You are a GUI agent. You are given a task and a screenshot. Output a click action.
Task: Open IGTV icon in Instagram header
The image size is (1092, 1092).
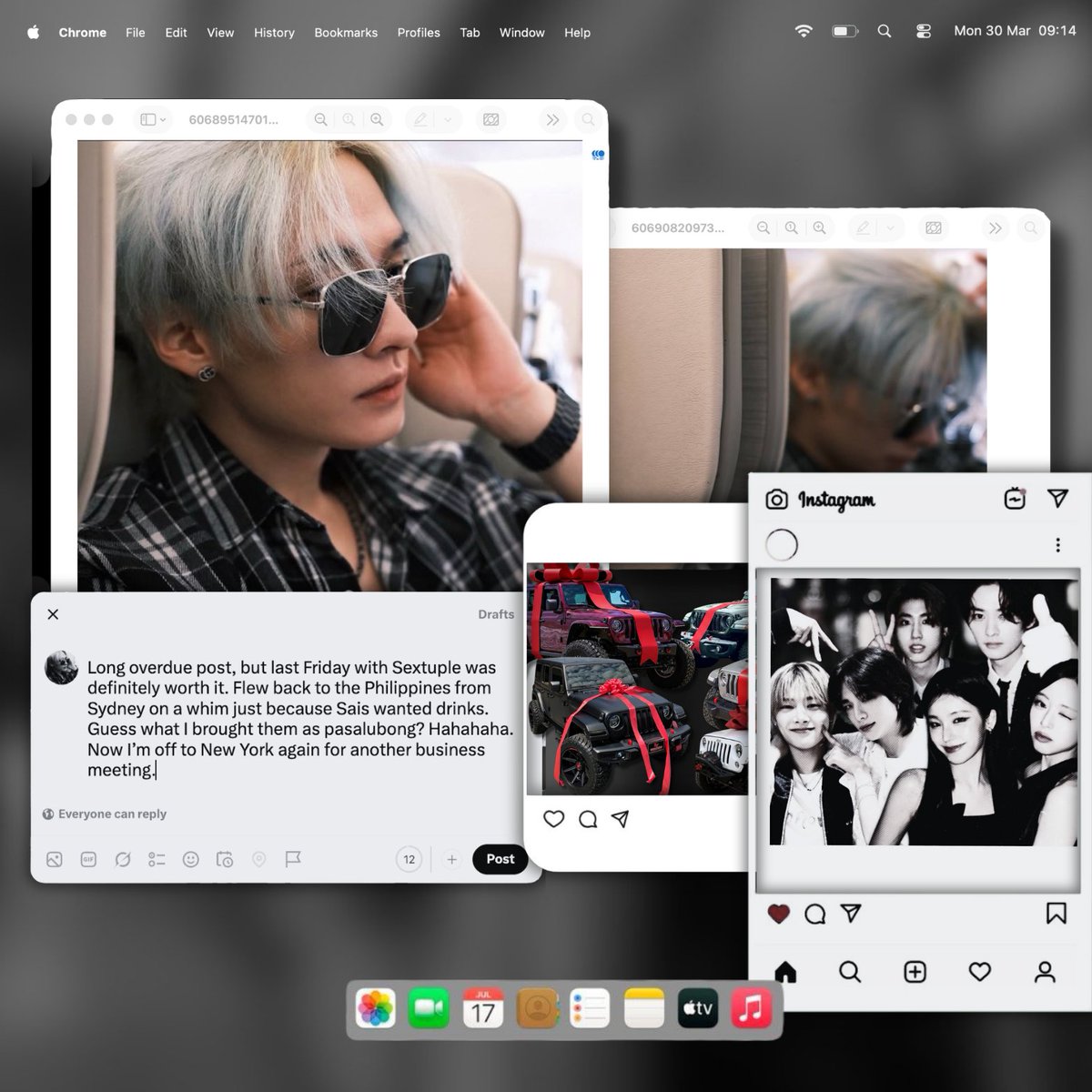1015,499
